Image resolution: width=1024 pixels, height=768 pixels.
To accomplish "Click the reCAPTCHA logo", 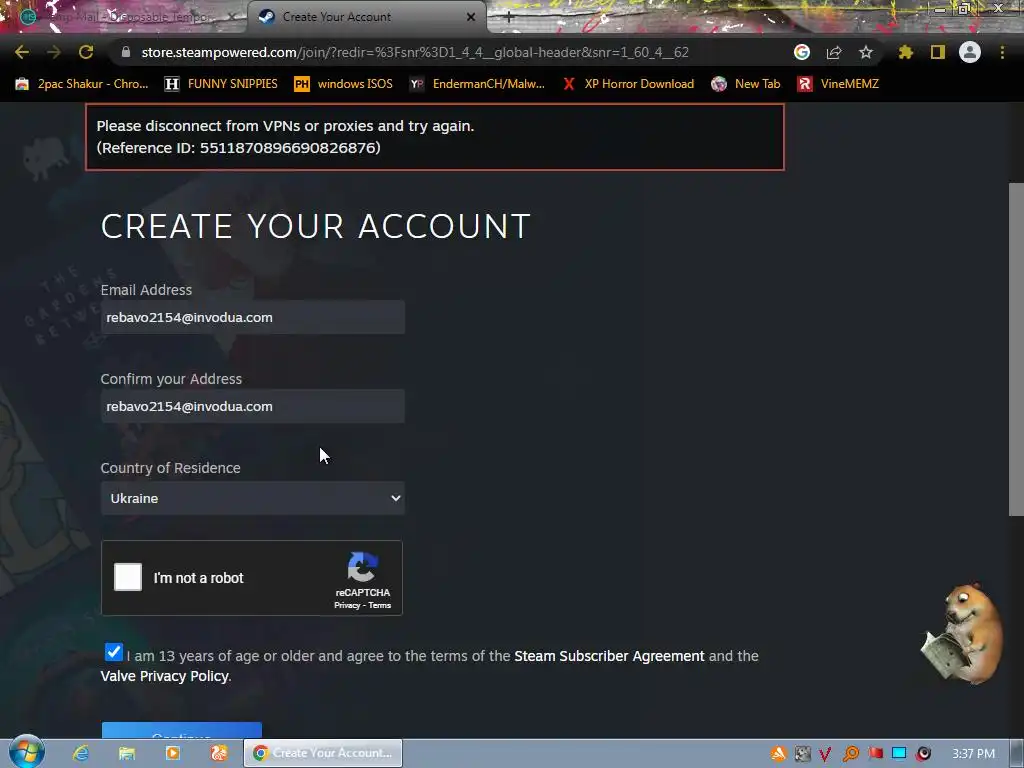I will (362, 566).
